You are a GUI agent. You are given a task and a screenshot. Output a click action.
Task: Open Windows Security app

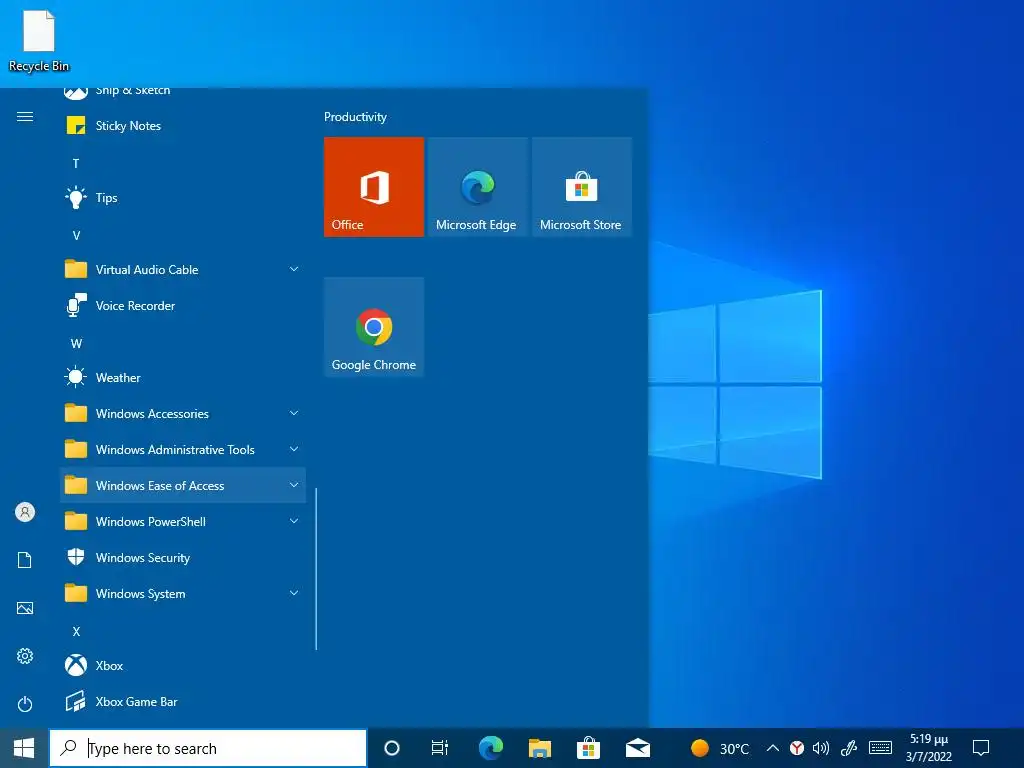pyautogui.click(x=182, y=558)
